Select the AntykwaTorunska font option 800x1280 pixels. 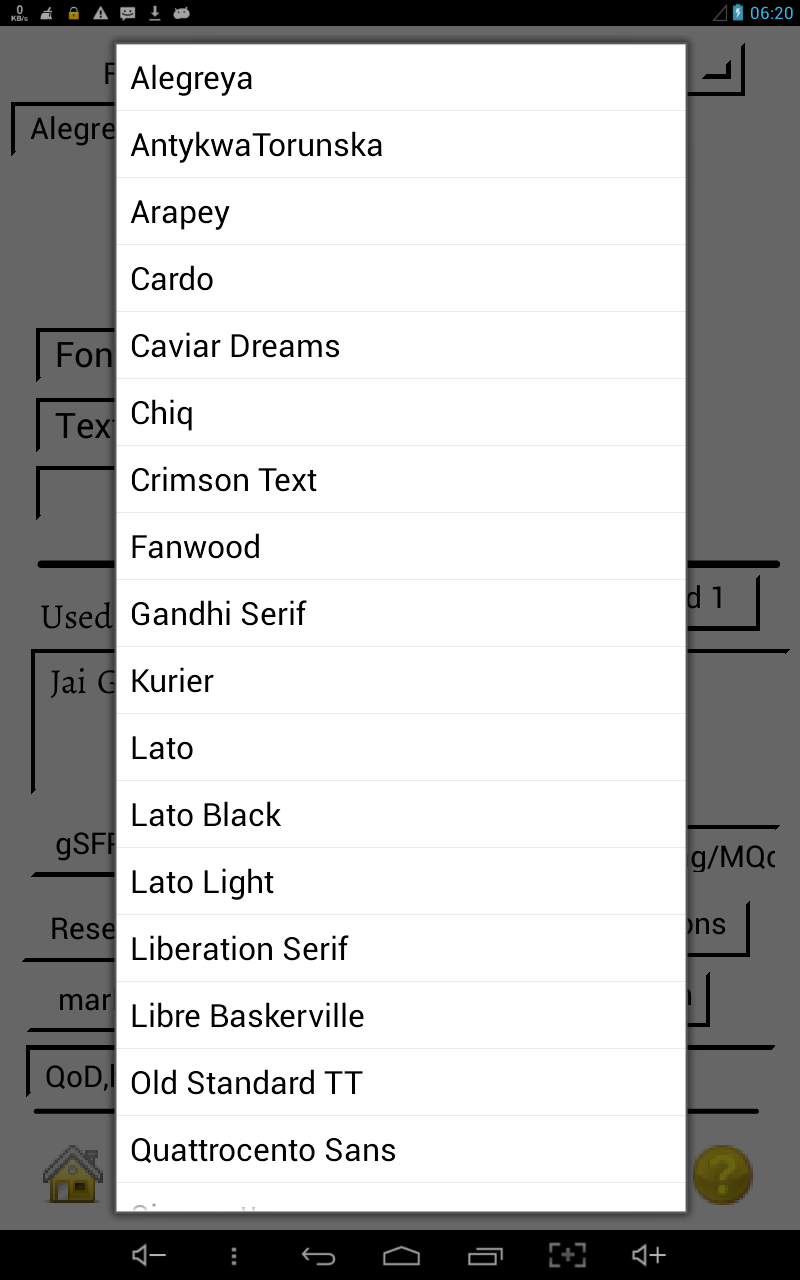tap(400, 145)
